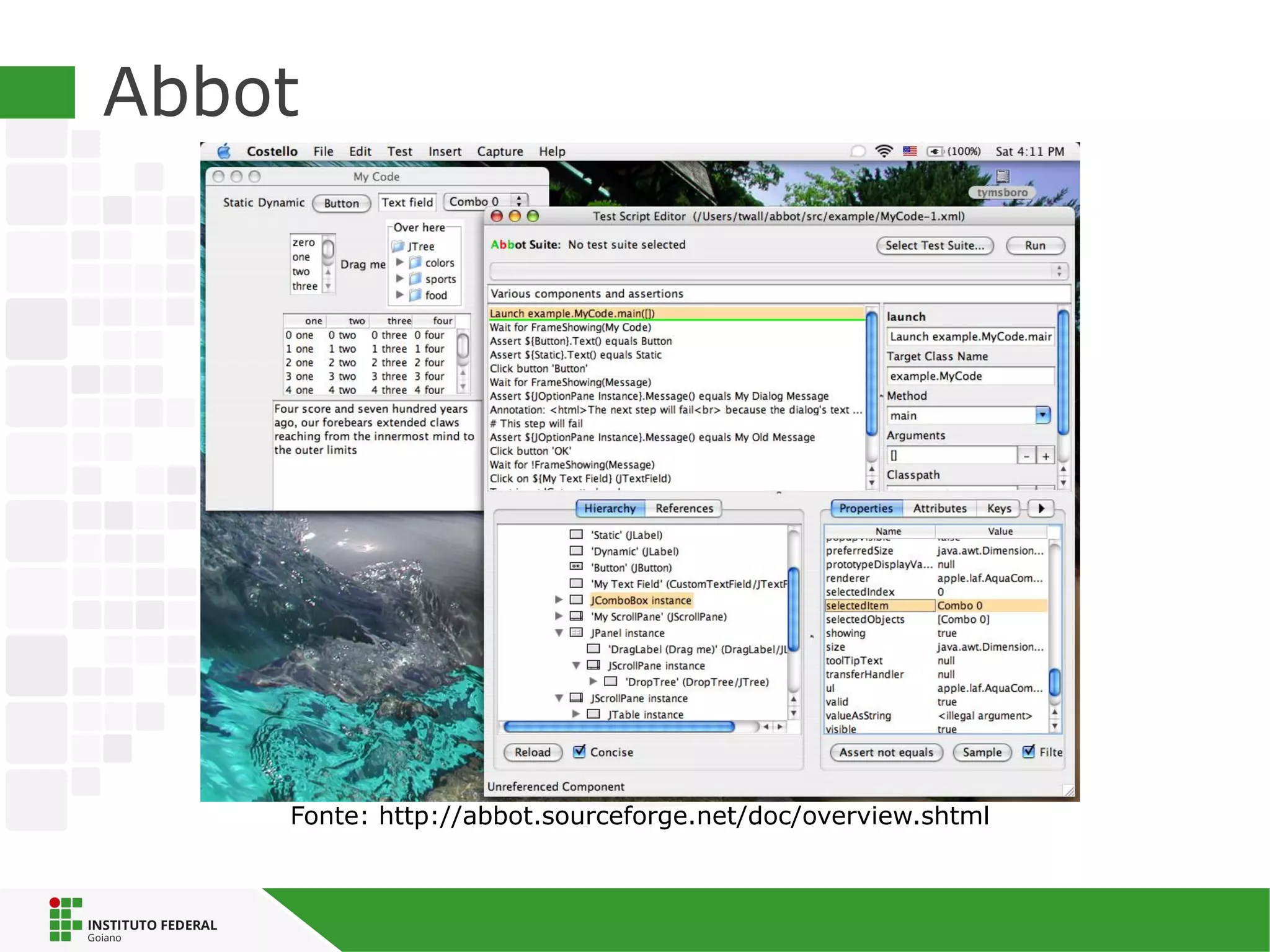This screenshot has width=1270, height=952.
Task: Open the Method dropdown showing main
Action: pyautogui.click(x=1042, y=415)
